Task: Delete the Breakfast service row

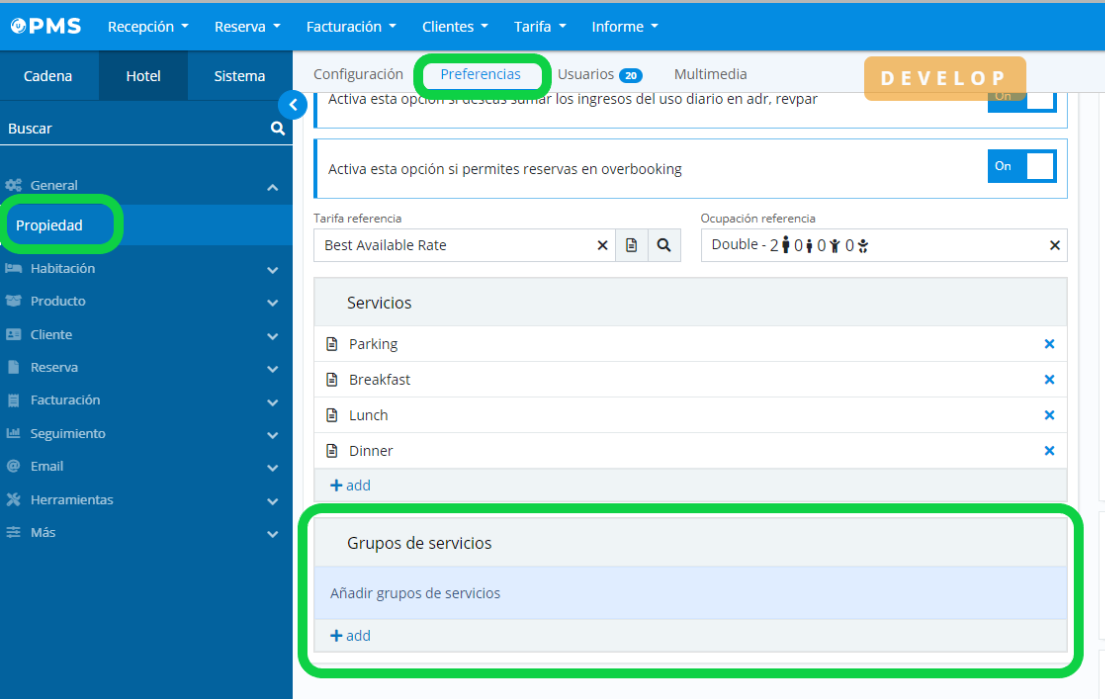Action: (1049, 380)
